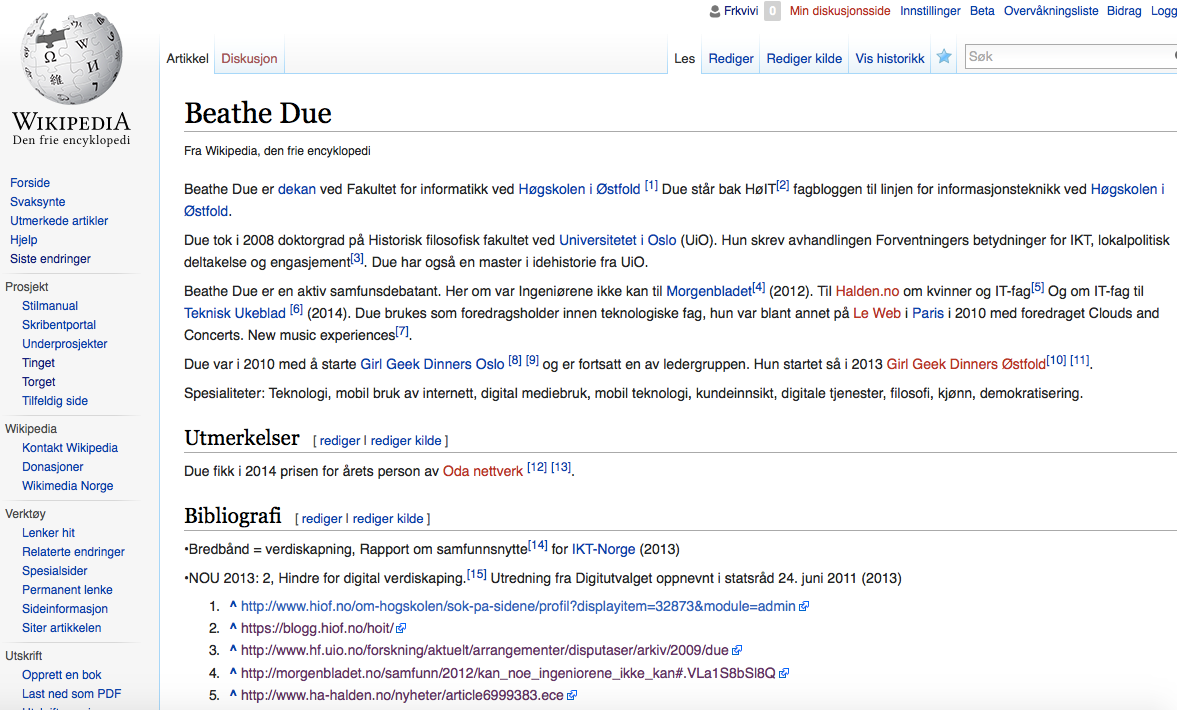Follow Girl Geek Dinners Oslo link

(432, 364)
